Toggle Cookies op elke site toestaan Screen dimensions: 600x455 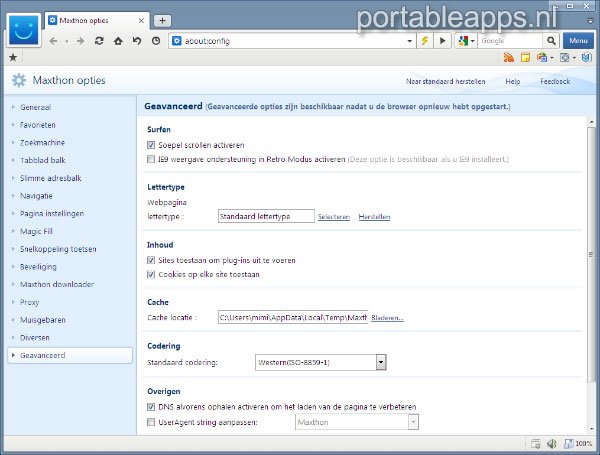pyautogui.click(x=151, y=274)
